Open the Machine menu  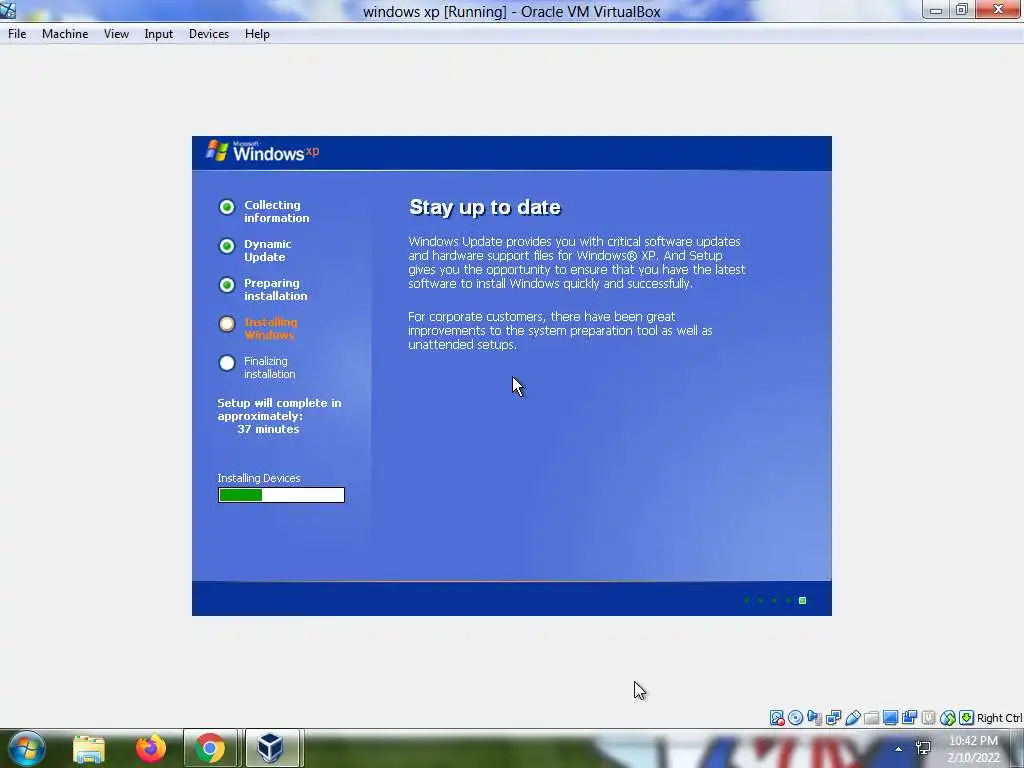tap(65, 34)
